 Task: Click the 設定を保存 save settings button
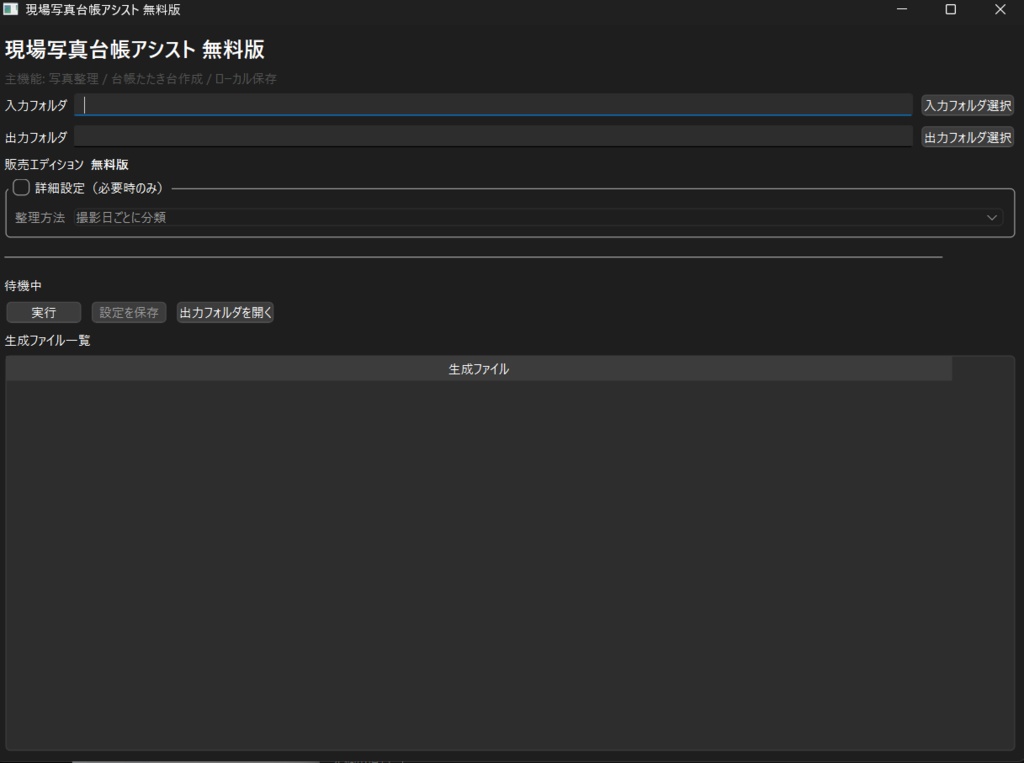pos(128,312)
